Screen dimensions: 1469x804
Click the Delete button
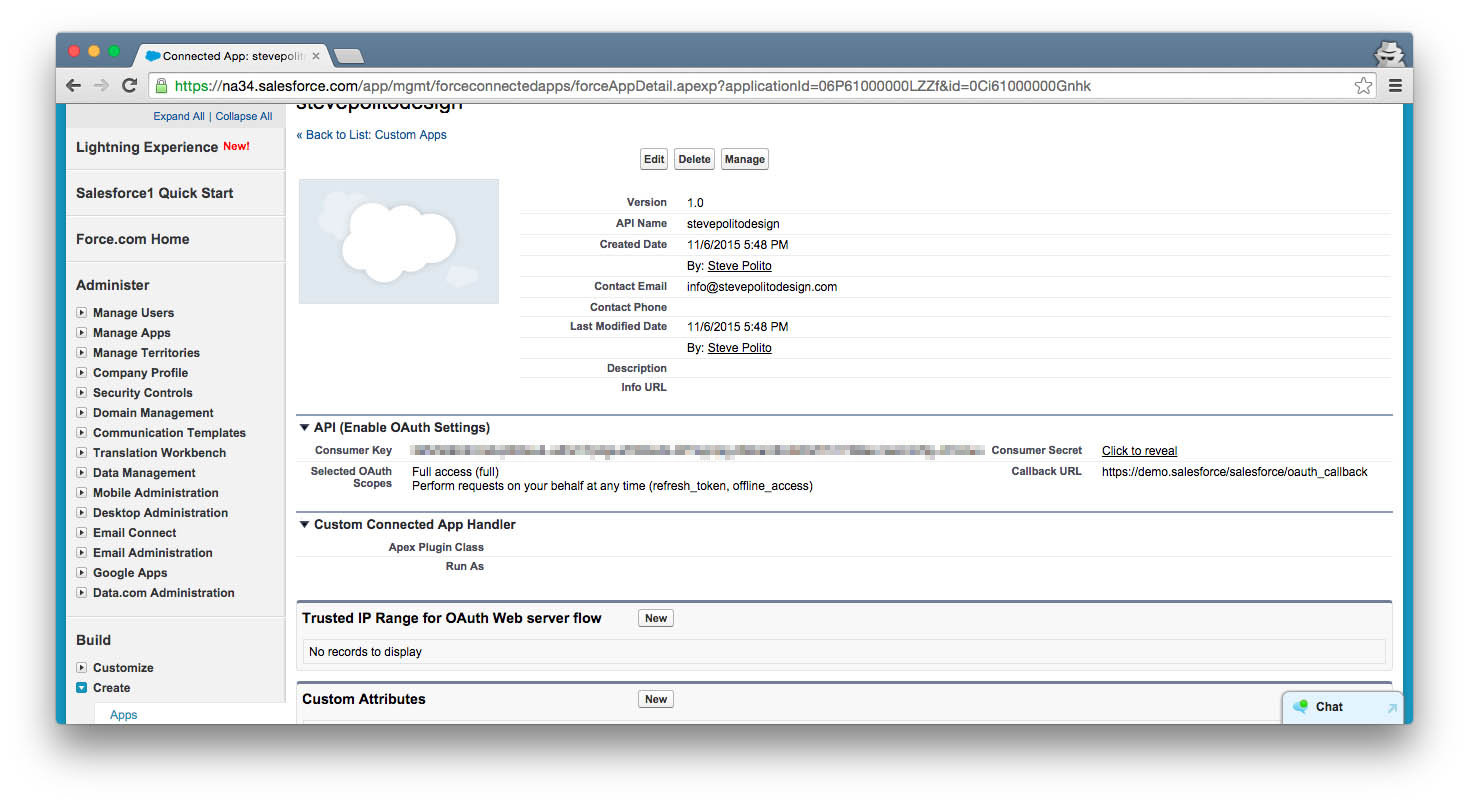coord(694,159)
